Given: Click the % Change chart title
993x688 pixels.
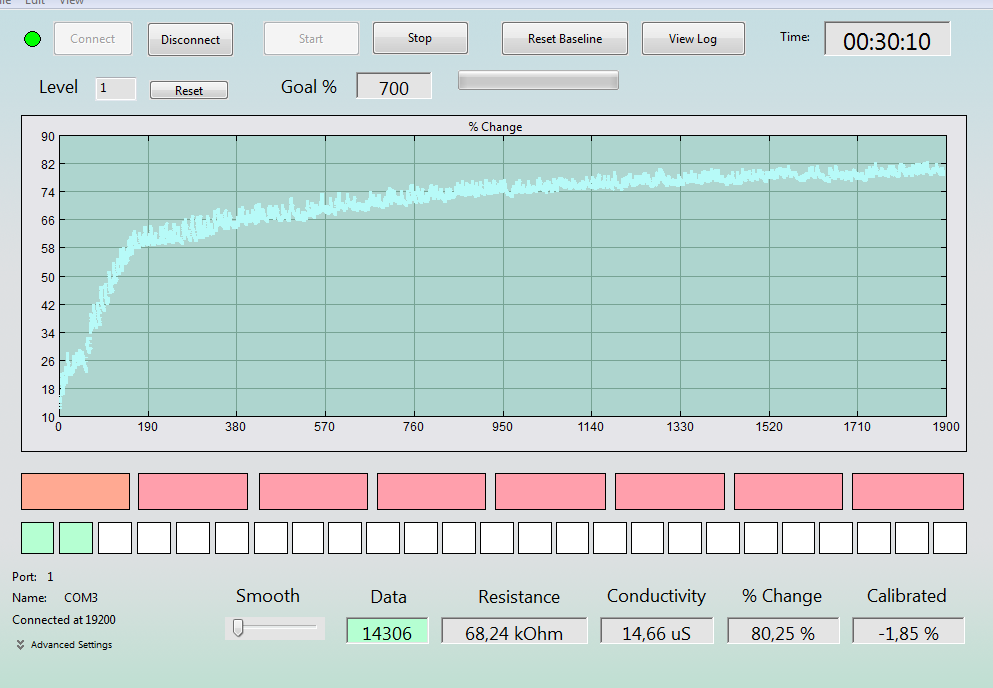Looking at the screenshot, I should pos(495,127).
